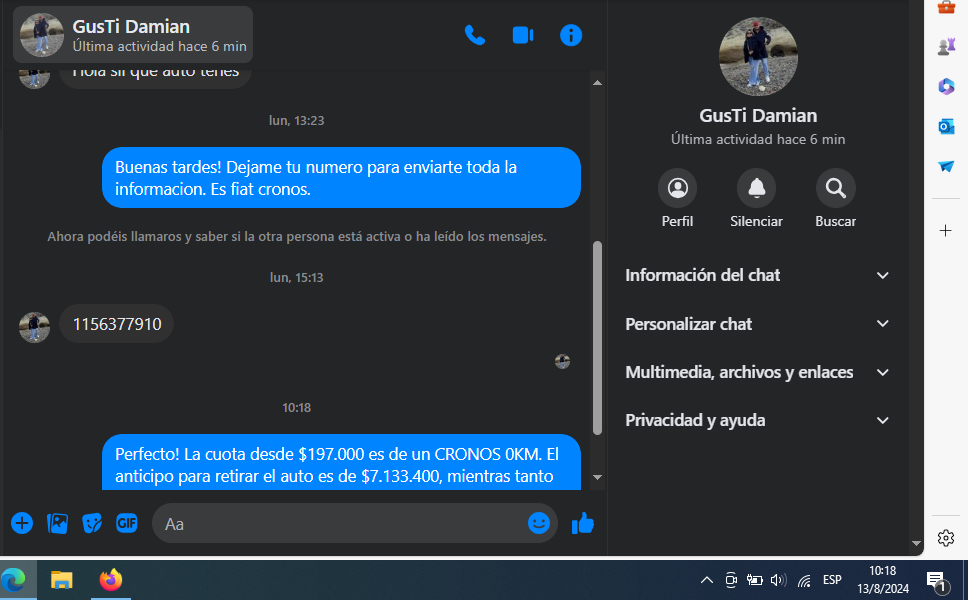
Task: Open the Edge sidebar toolbox icon
Action: click(946, 7)
